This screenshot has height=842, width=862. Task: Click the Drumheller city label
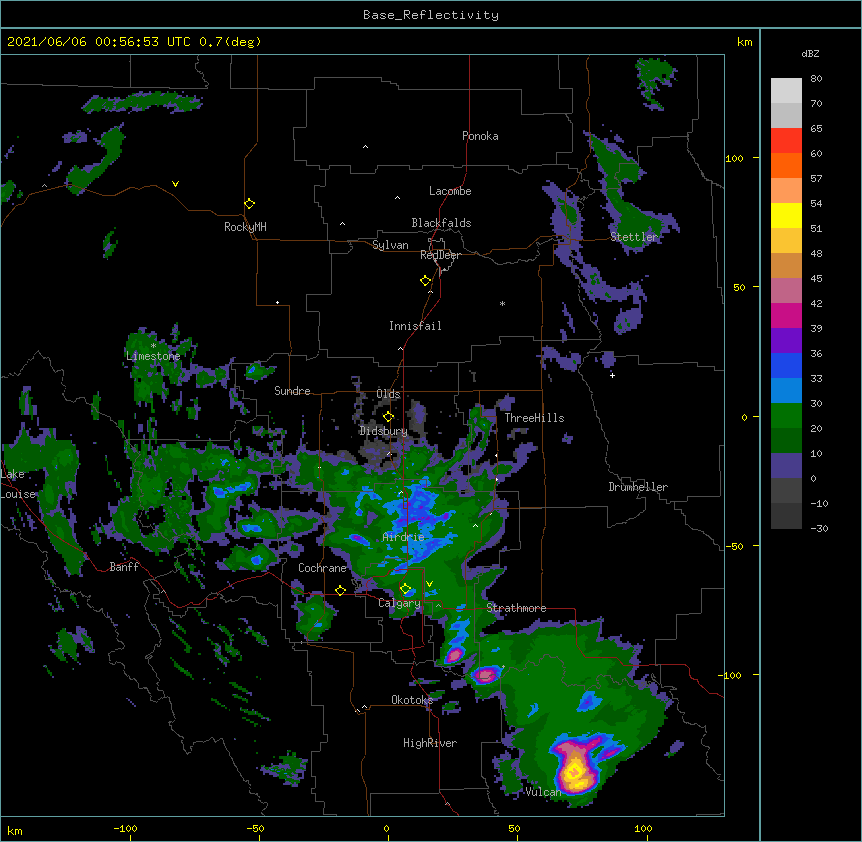(638, 487)
